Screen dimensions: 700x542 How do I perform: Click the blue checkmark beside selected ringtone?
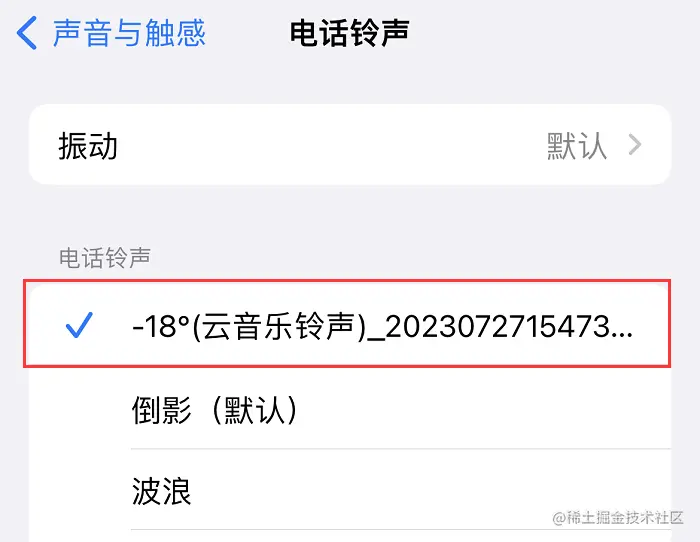pos(79,325)
